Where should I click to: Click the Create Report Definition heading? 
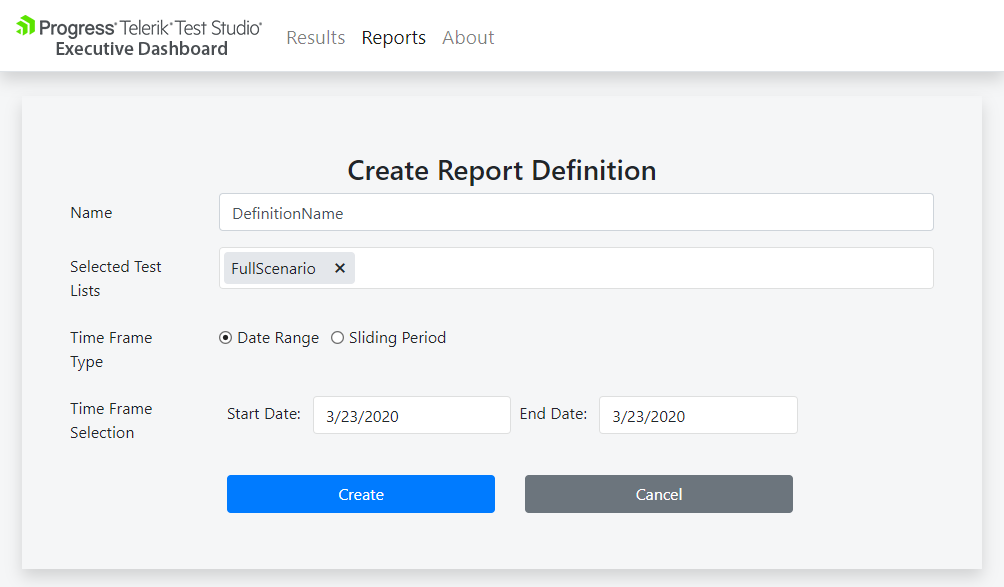coord(502,171)
